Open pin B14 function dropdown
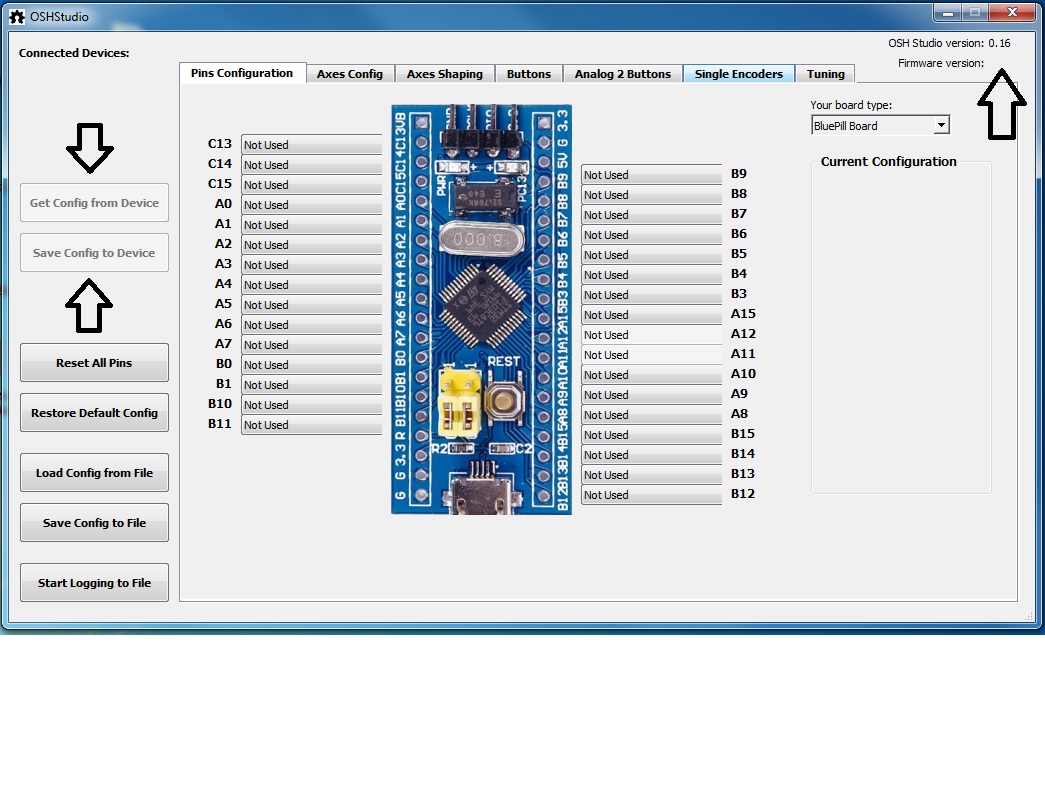 (652, 454)
